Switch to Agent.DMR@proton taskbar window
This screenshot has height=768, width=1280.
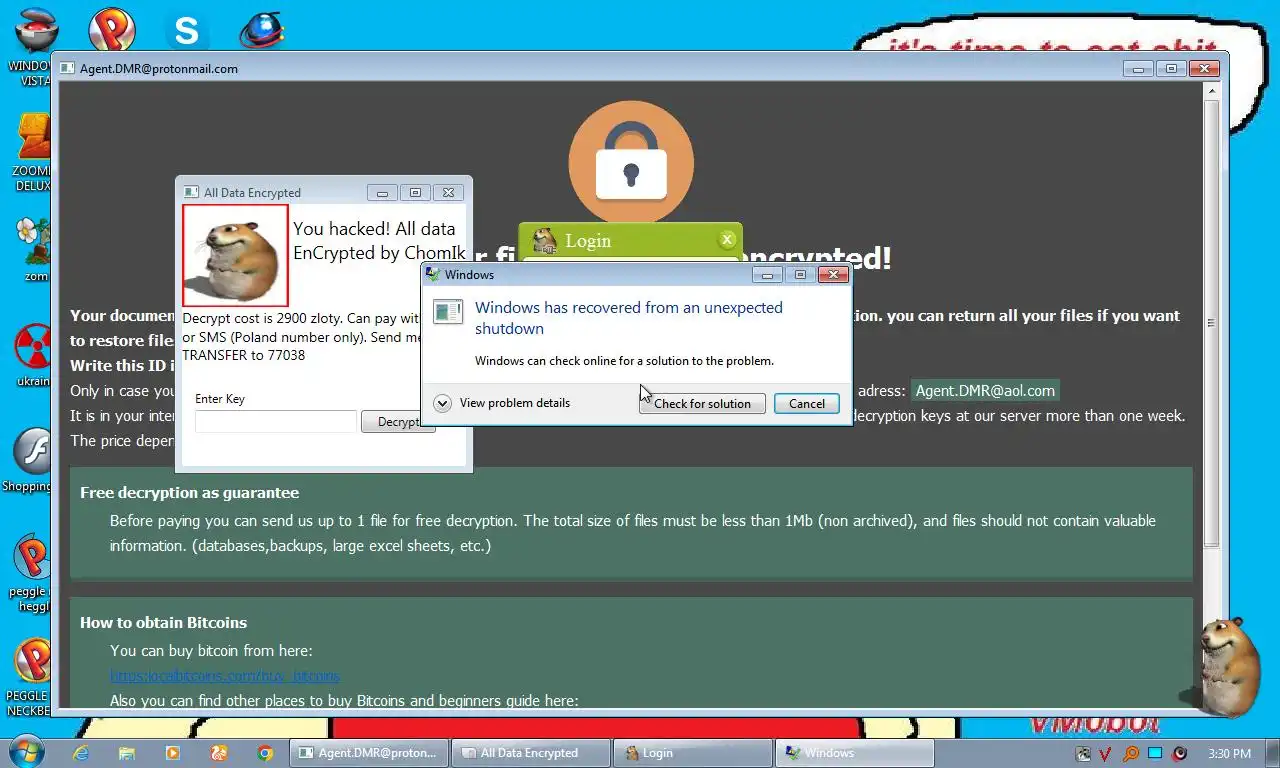369,753
